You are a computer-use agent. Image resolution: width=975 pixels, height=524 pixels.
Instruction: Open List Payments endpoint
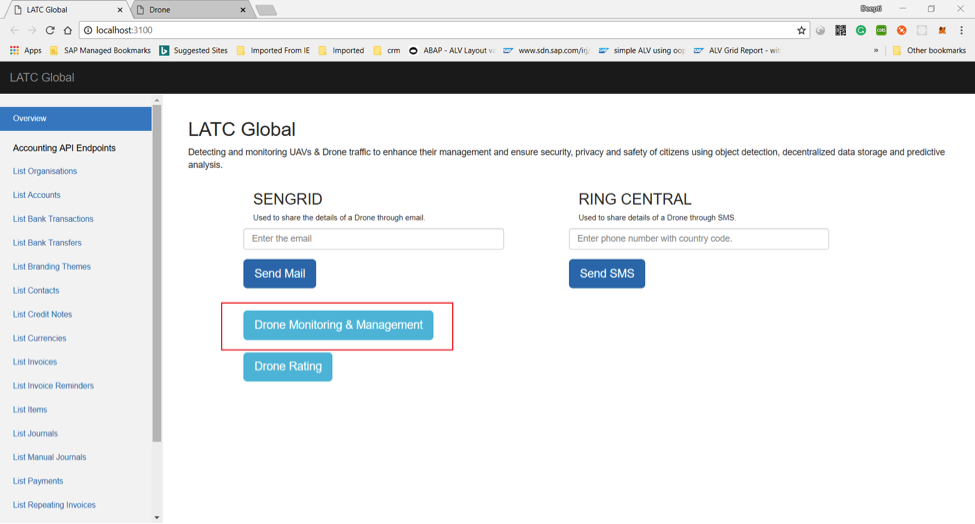(x=38, y=481)
